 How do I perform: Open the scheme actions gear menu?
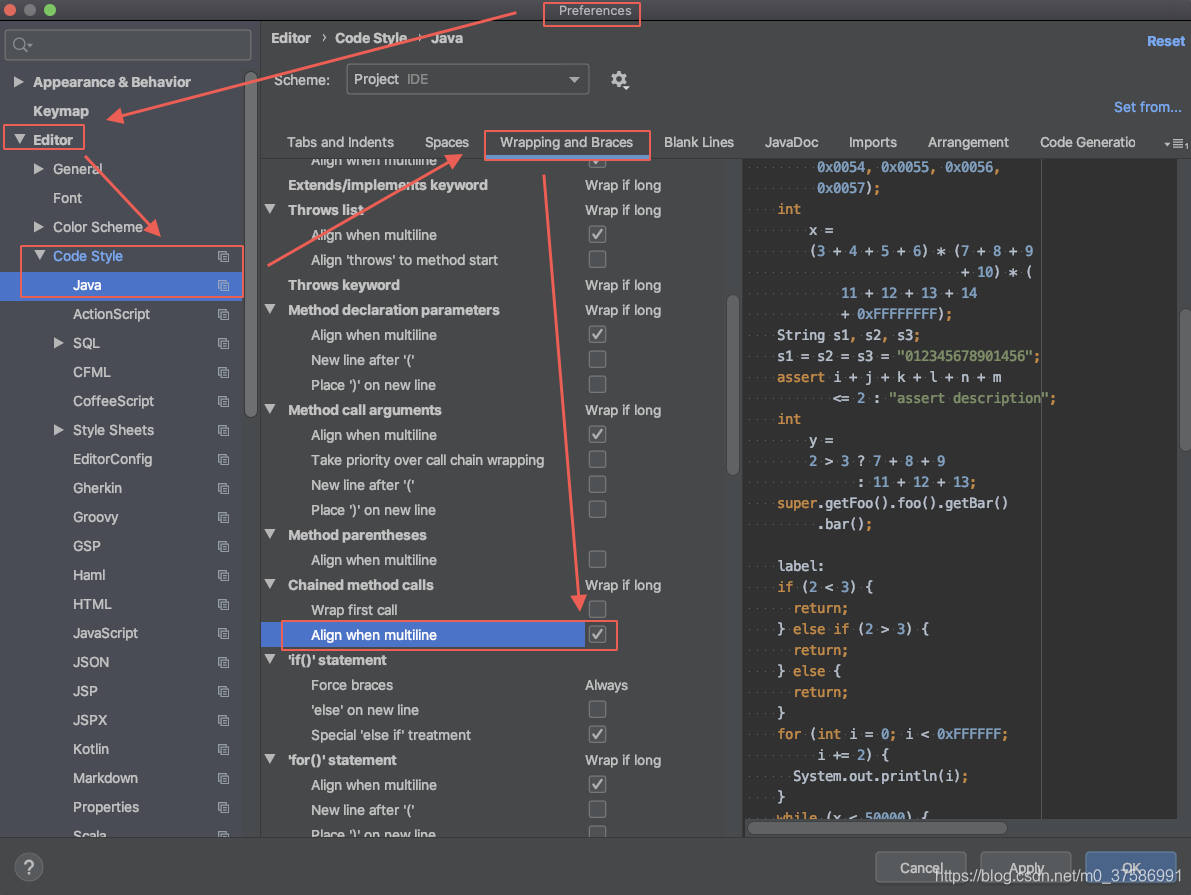click(x=619, y=80)
